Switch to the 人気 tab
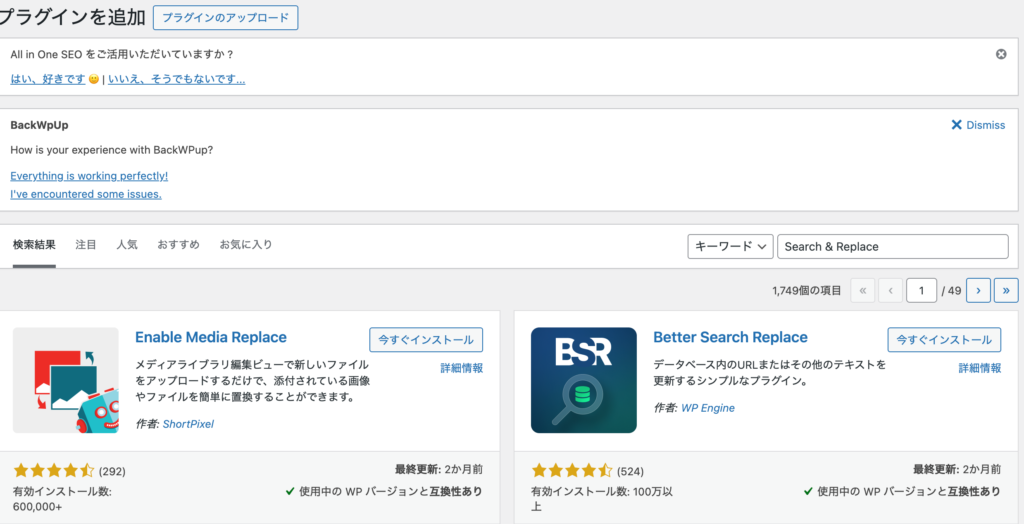 point(127,245)
